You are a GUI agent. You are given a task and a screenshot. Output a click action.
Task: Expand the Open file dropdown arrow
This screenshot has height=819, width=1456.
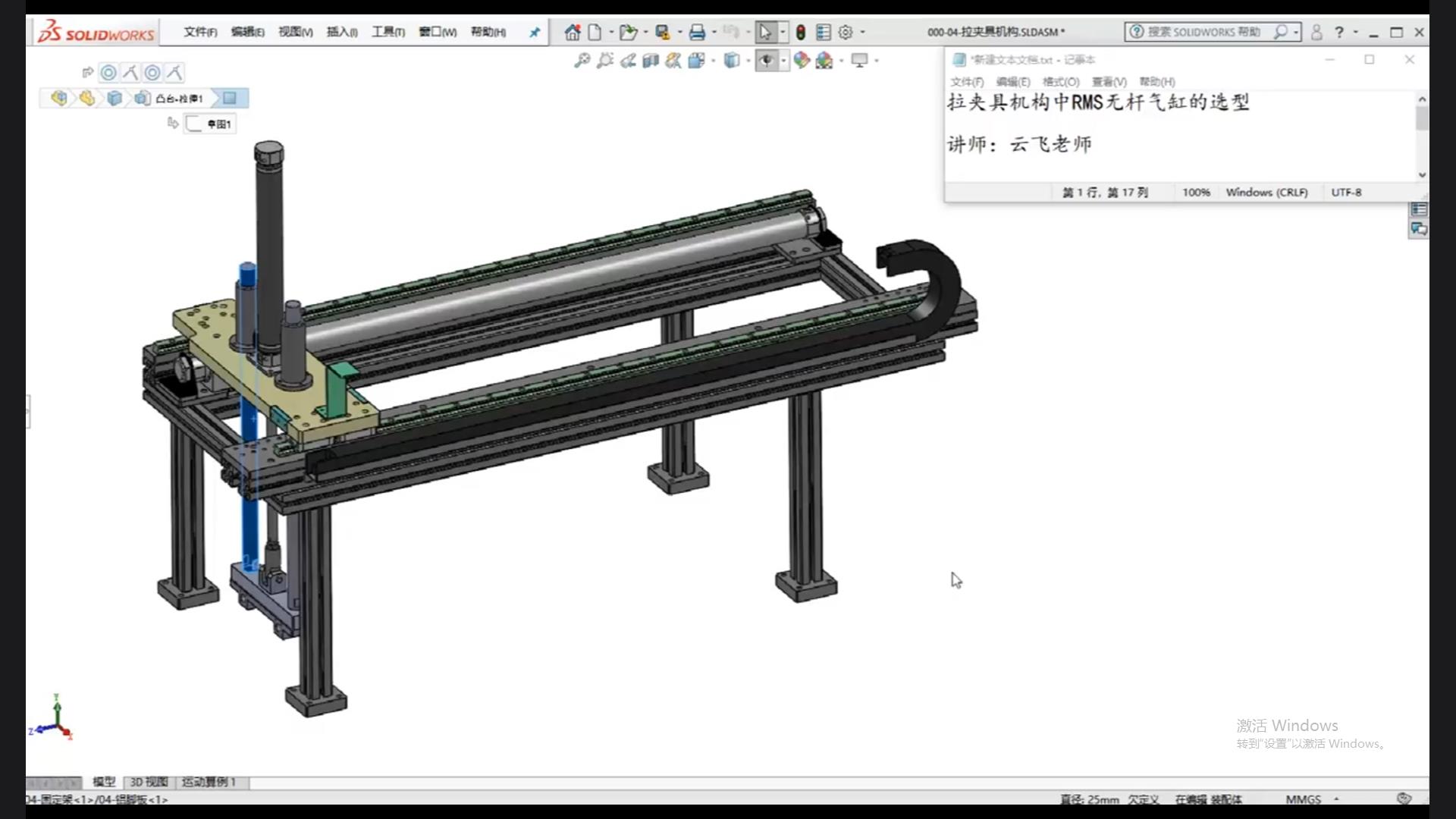click(645, 33)
